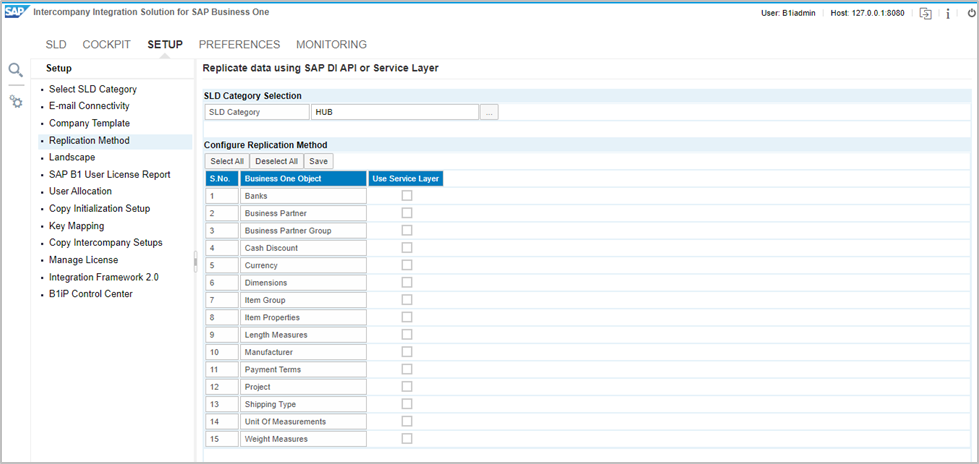Viewport: 979px width, 464px height.
Task: Check Use Service Layer for Currency
Action: point(406,265)
